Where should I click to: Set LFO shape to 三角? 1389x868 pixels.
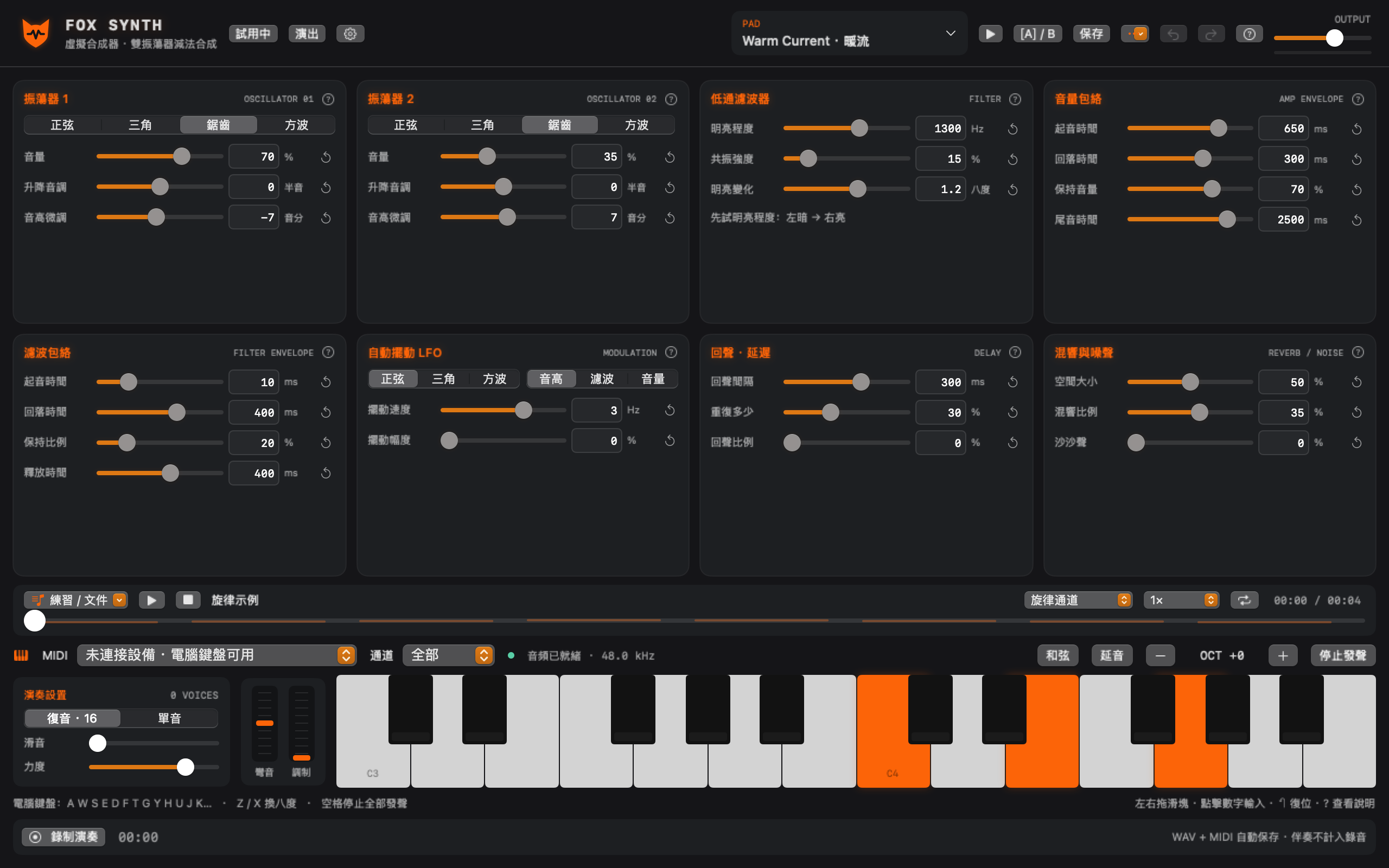tap(443, 379)
